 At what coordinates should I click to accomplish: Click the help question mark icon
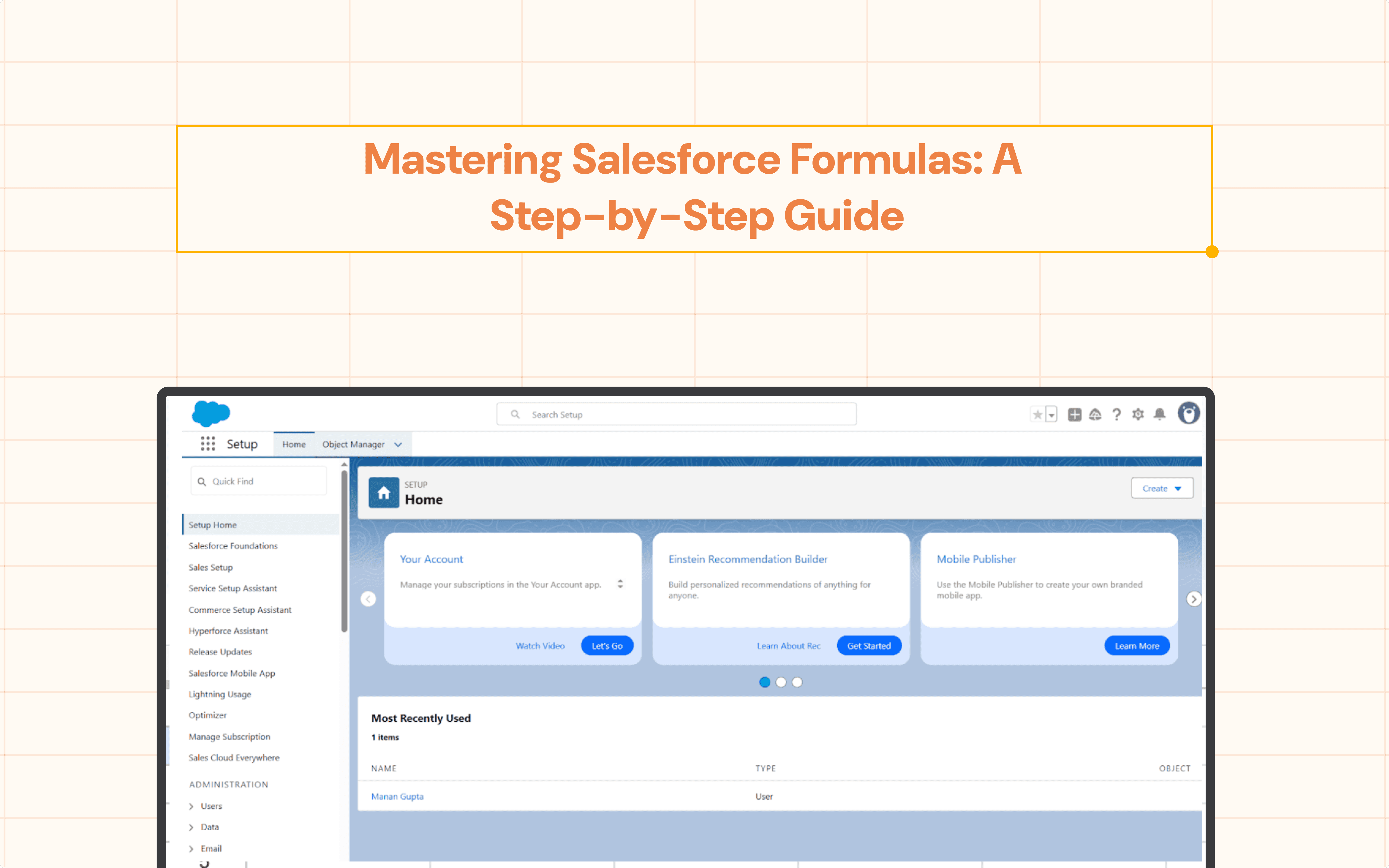(x=1116, y=414)
